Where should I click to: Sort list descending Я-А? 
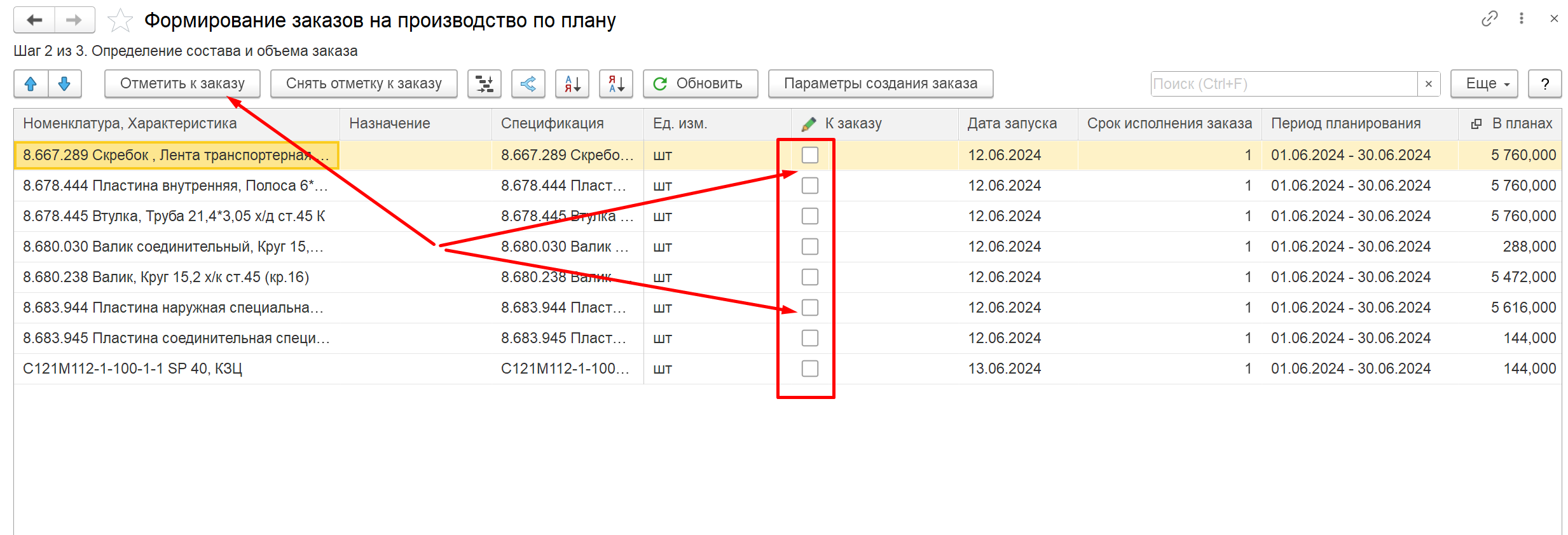(616, 83)
